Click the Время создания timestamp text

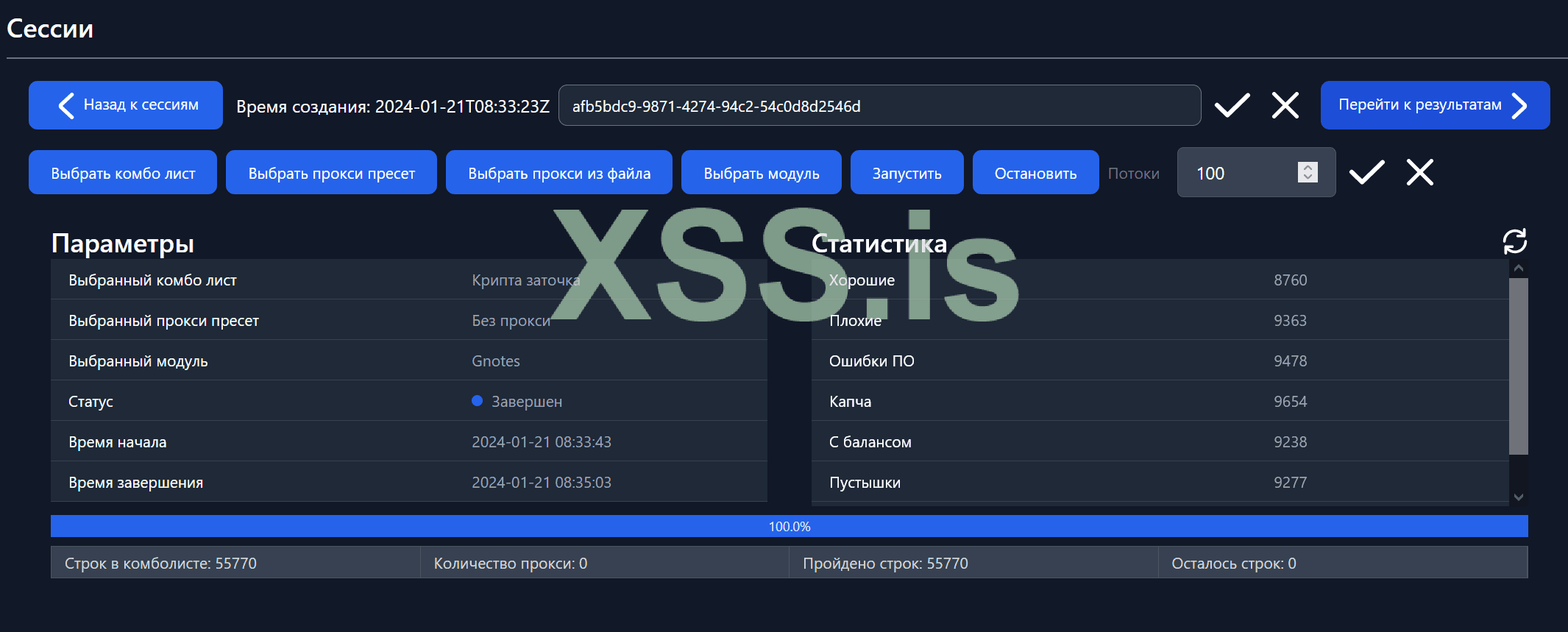tap(393, 107)
